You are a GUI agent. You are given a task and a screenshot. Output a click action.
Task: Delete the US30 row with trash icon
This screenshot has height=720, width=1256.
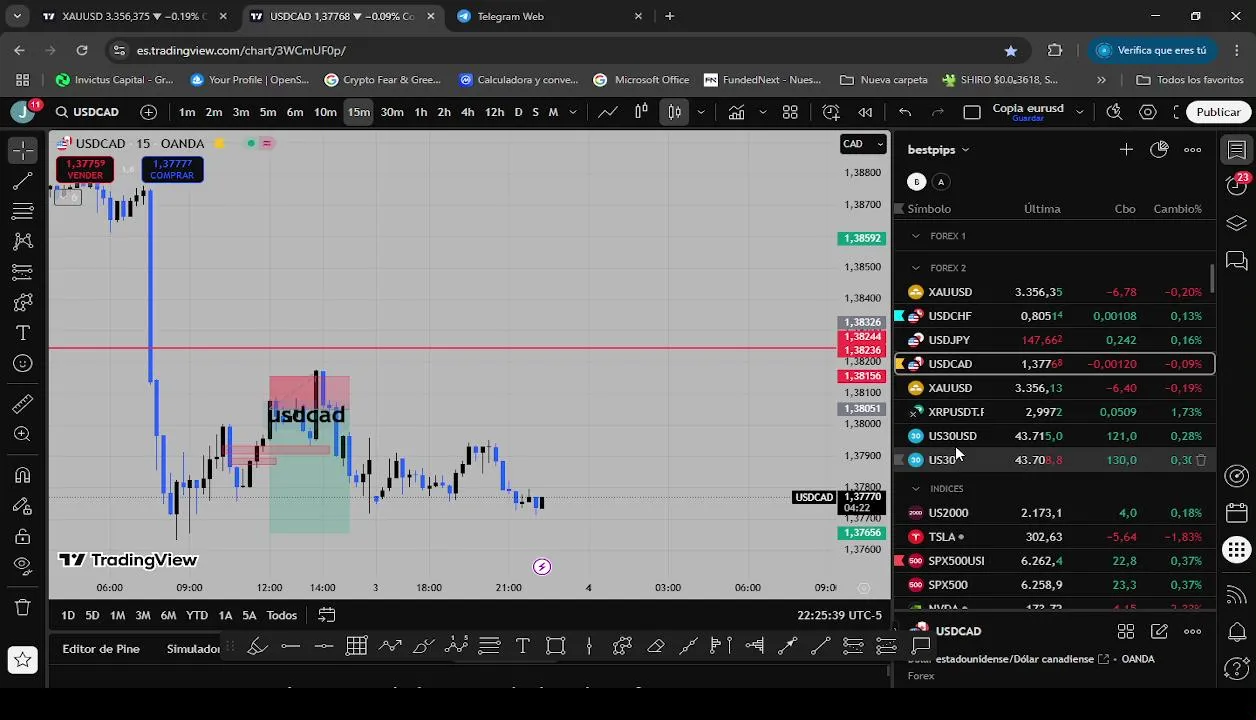[x=1201, y=460]
